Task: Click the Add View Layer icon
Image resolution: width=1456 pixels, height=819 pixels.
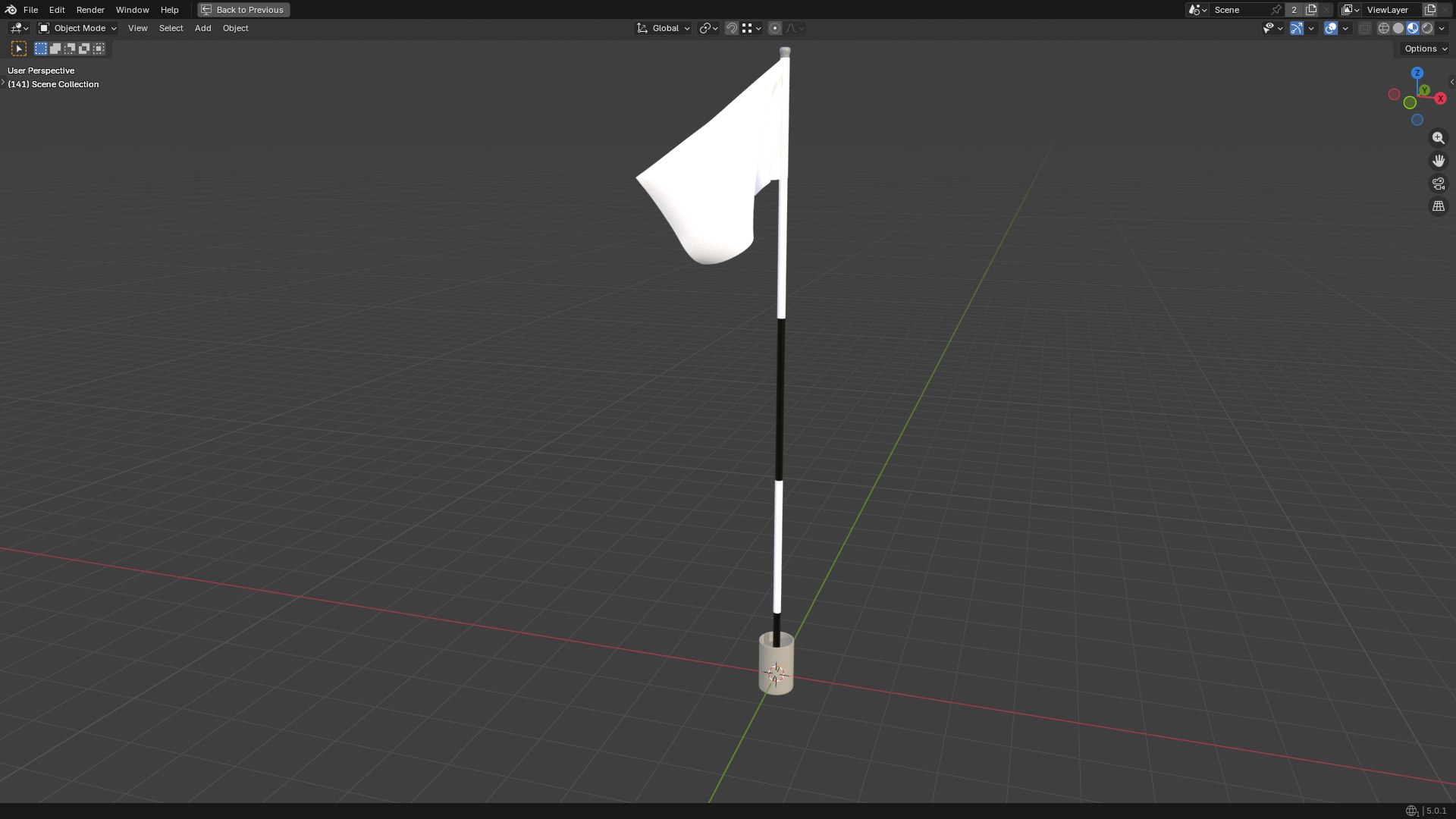Action: [1430, 10]
